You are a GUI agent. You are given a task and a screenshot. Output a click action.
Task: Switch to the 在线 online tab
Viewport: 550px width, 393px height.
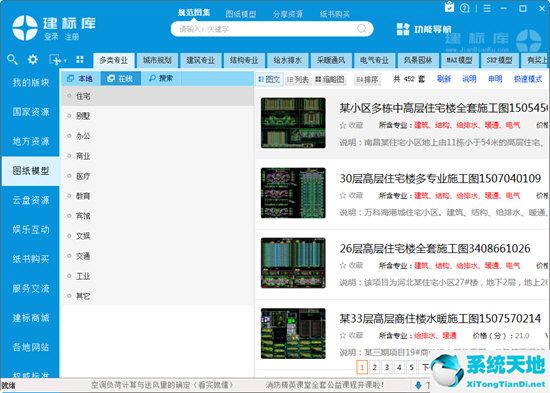coord(121,78)
